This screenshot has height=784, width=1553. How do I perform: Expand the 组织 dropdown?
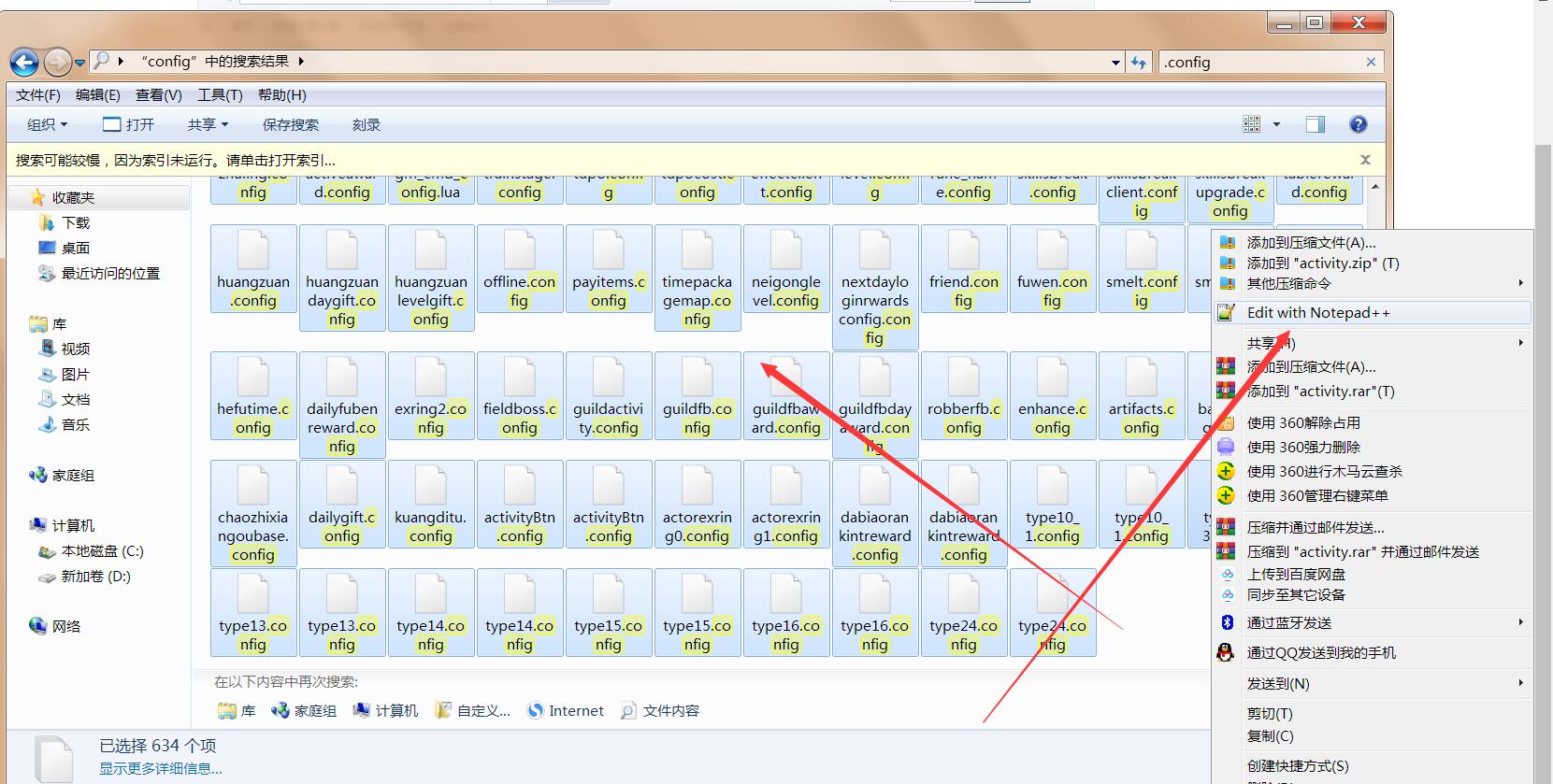point(47,125)
